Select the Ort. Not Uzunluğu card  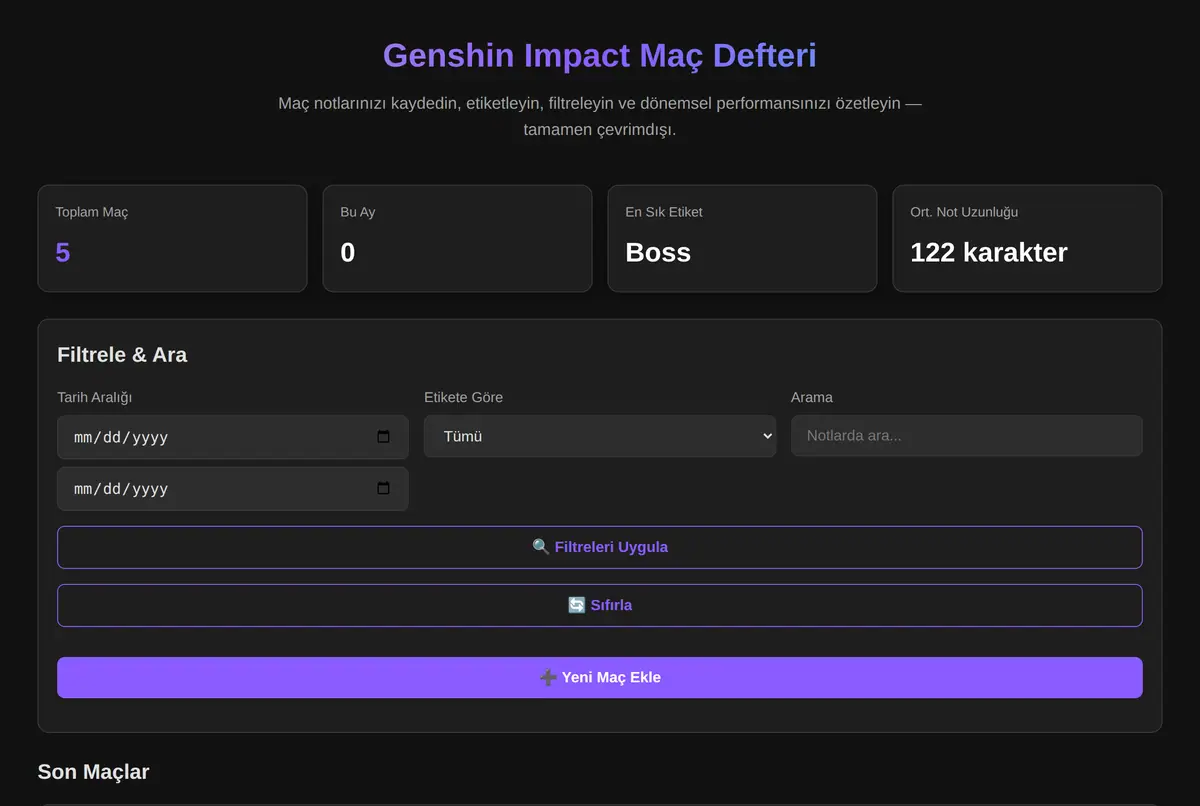click(1027, 238)
